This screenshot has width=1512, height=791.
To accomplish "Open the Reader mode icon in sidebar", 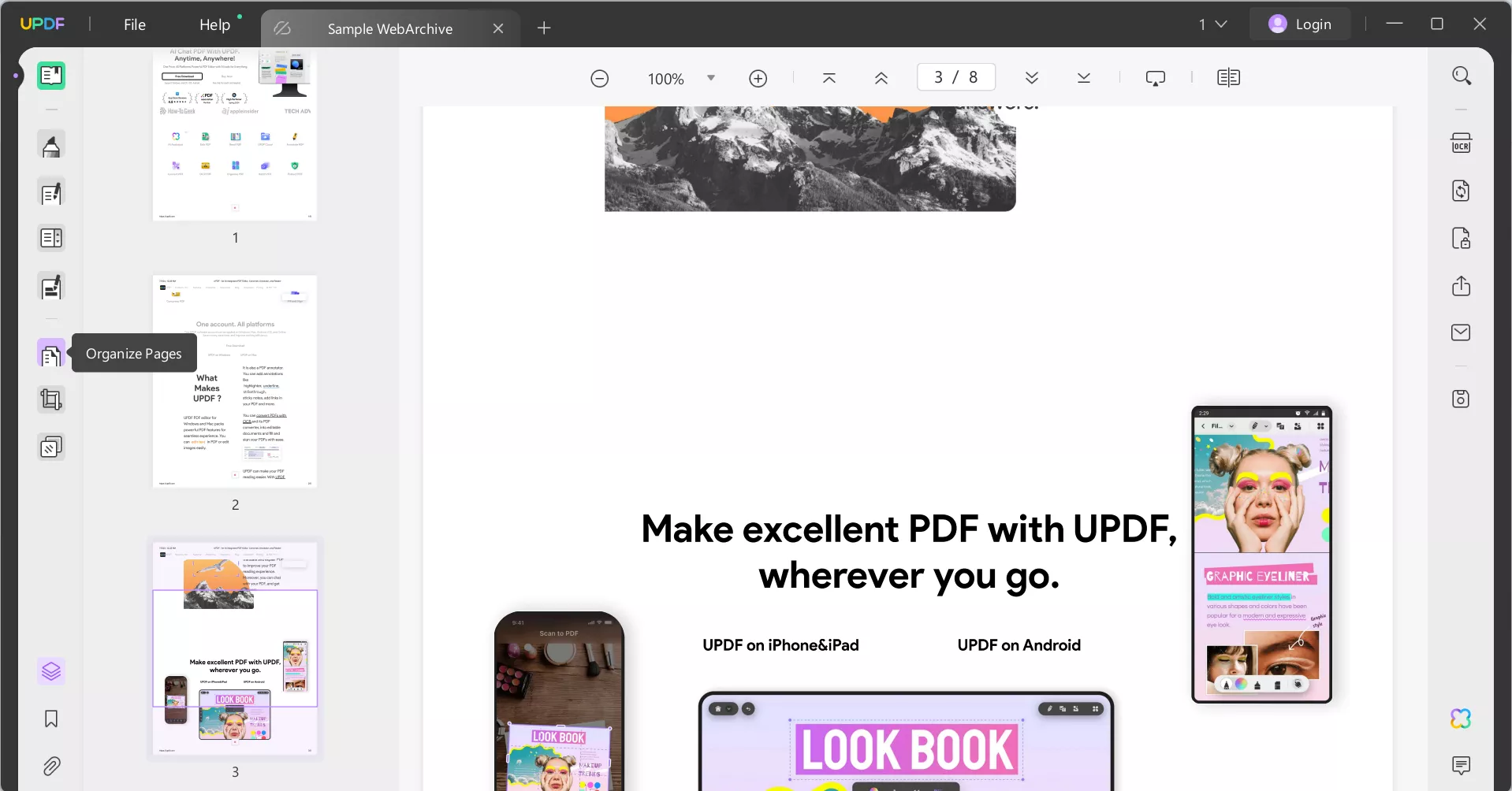I will (x=51, y=76).
